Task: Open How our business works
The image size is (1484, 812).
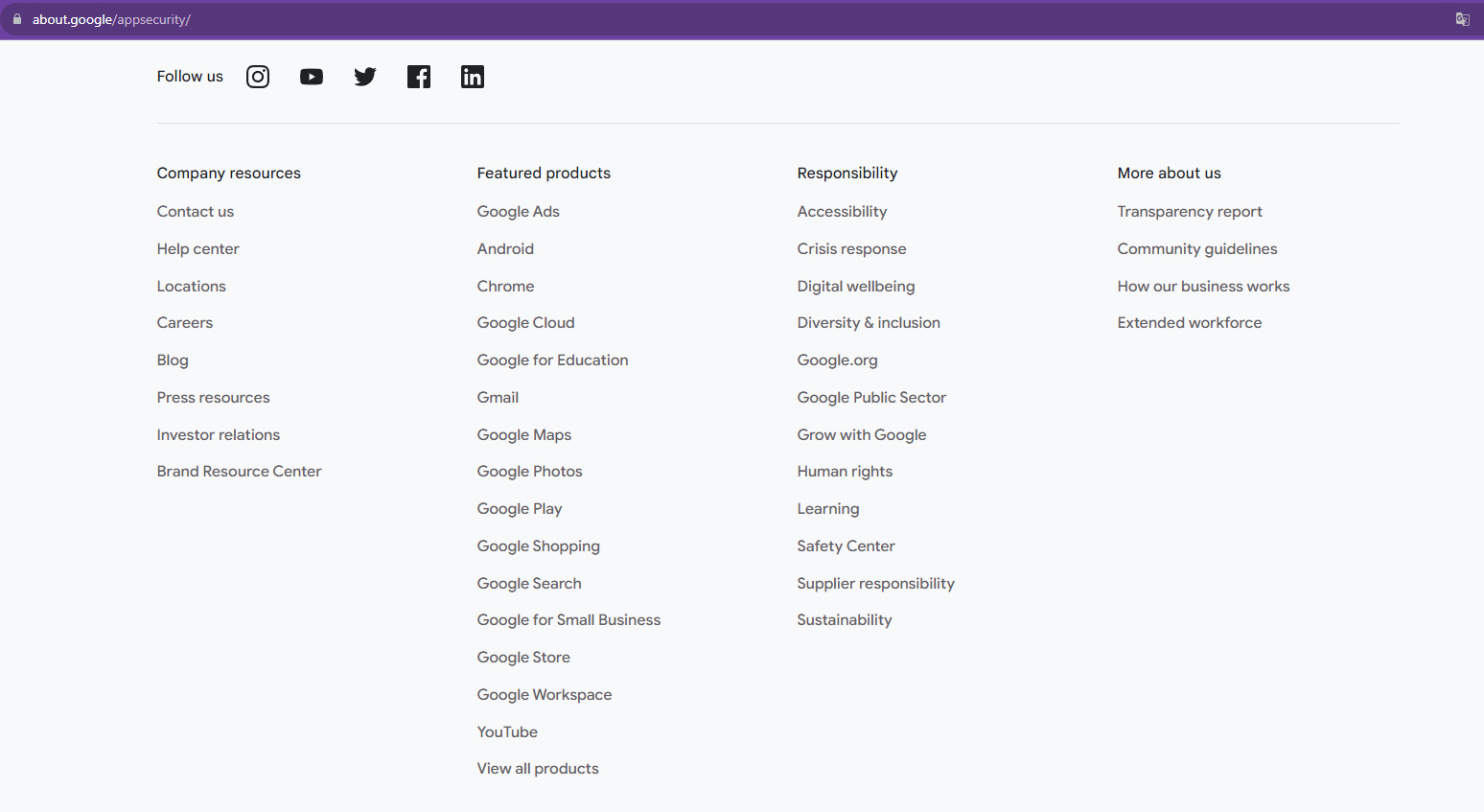Action: [x=1204, y=287]
